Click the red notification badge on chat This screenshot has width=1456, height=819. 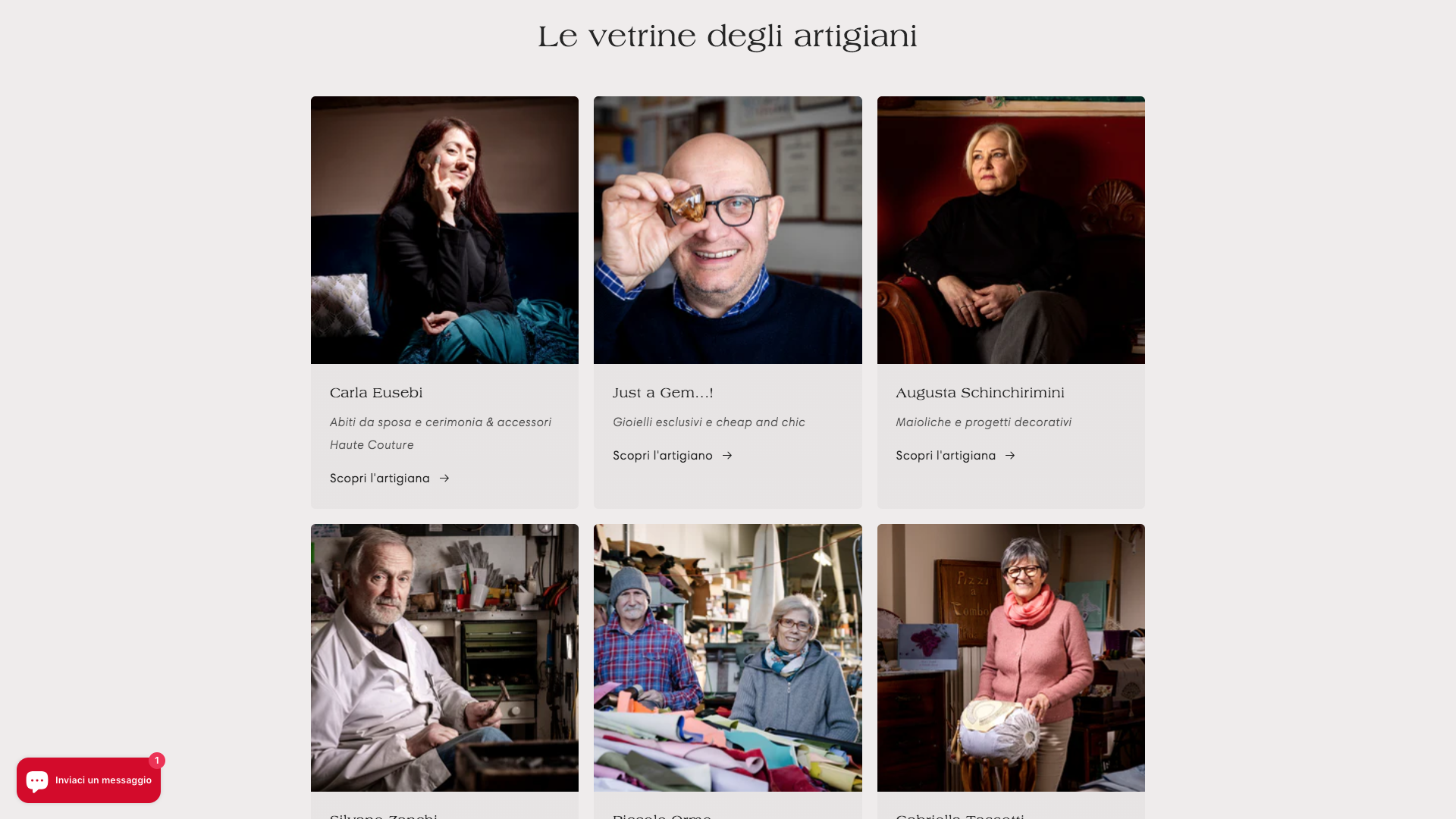157,761
